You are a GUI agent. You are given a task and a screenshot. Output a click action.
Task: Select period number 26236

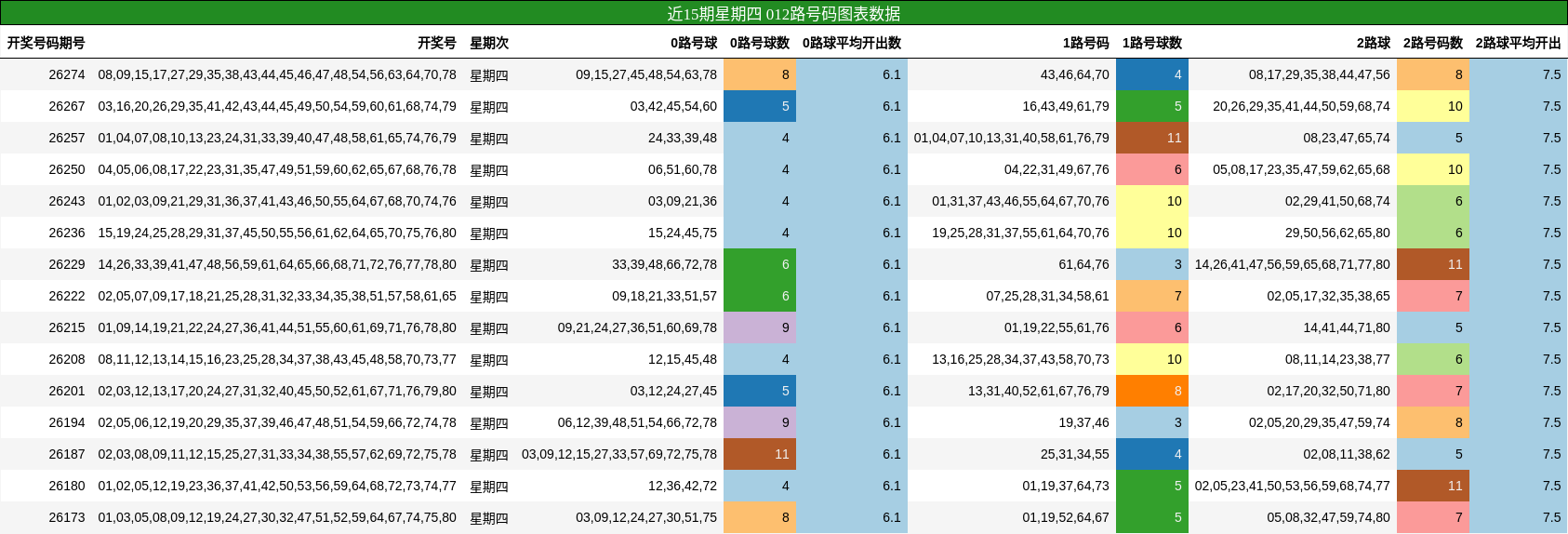tap(67, 233)
